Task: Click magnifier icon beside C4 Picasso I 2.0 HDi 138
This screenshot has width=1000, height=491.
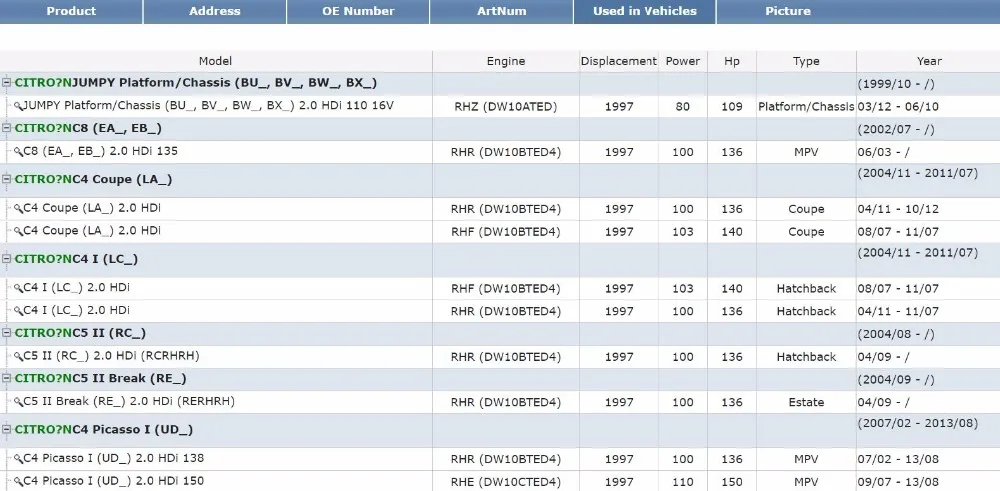Action: 18,458
